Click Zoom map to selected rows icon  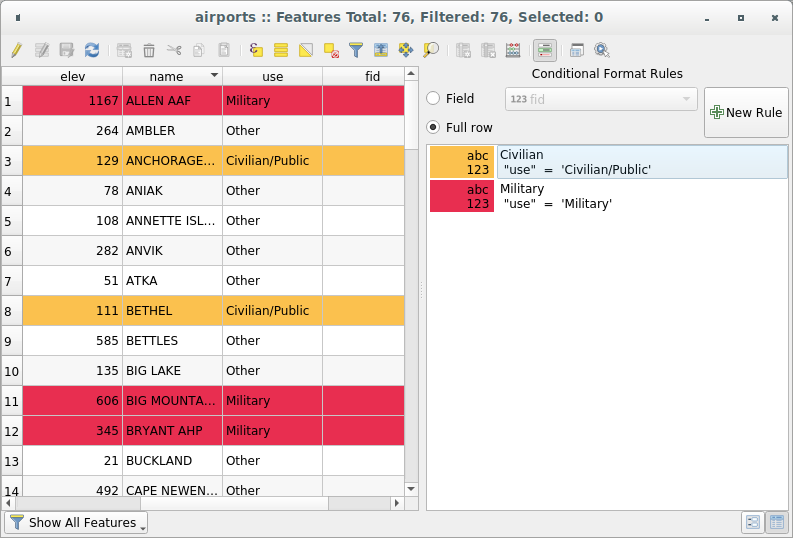(431, 49)
